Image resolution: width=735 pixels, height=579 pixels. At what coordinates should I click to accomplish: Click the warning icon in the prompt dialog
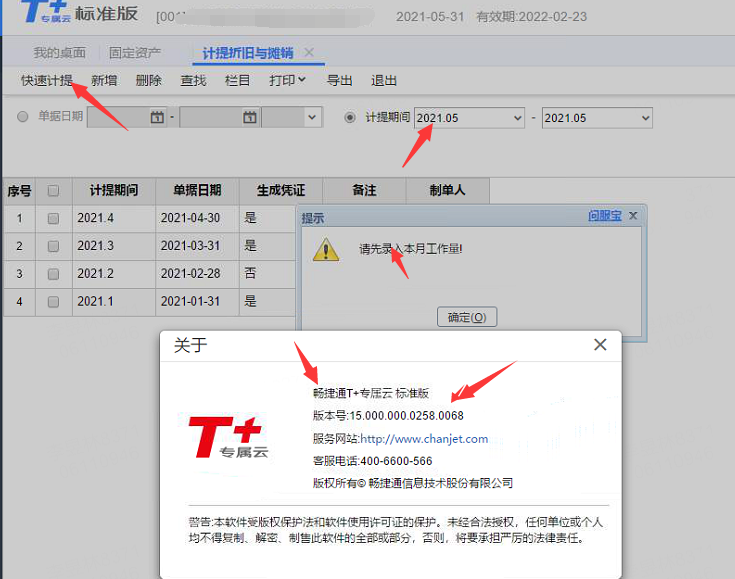click(x=326, y=249)
